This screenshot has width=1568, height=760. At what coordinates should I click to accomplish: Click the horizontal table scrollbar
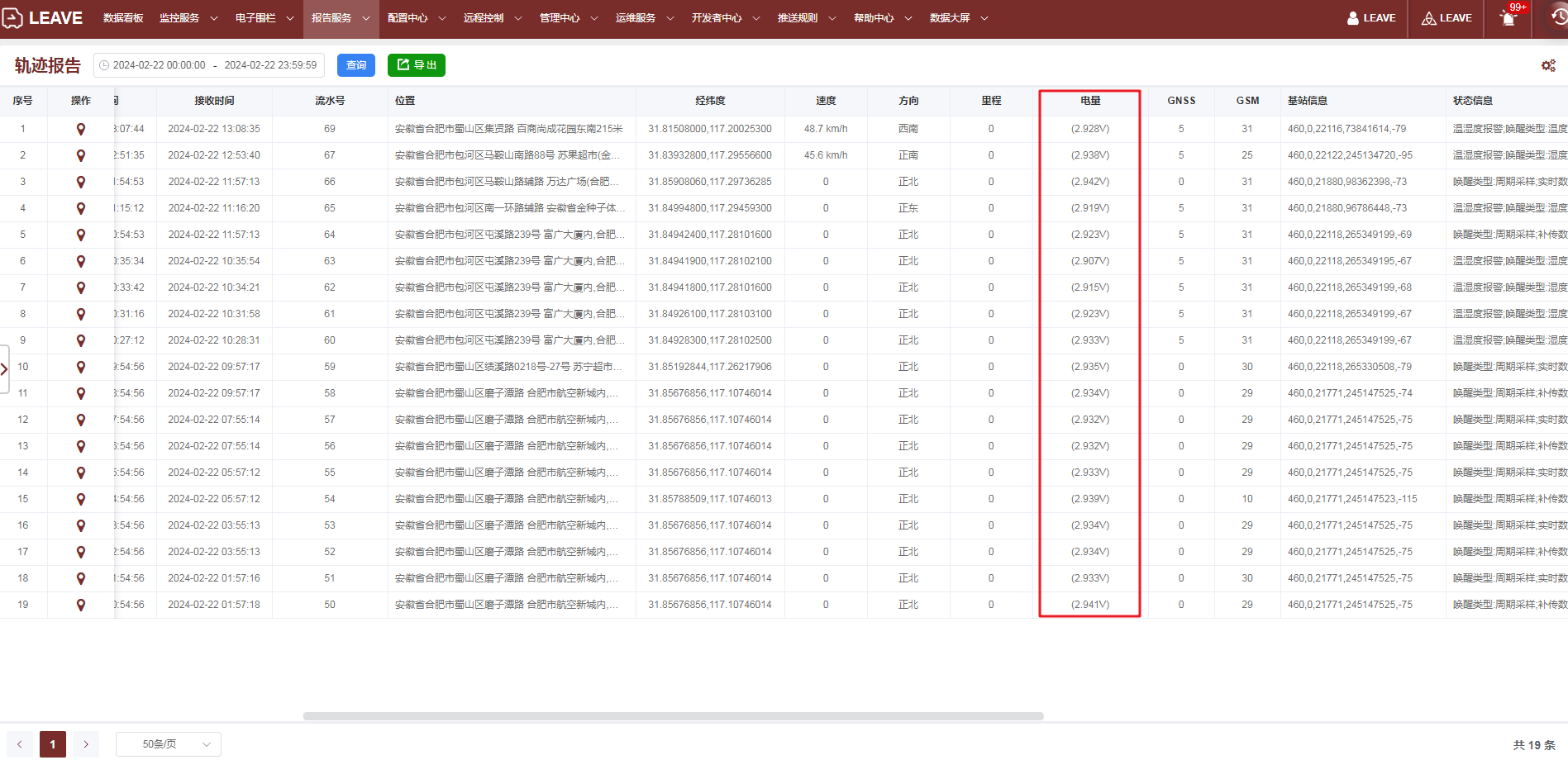click(x=673, y=716)
